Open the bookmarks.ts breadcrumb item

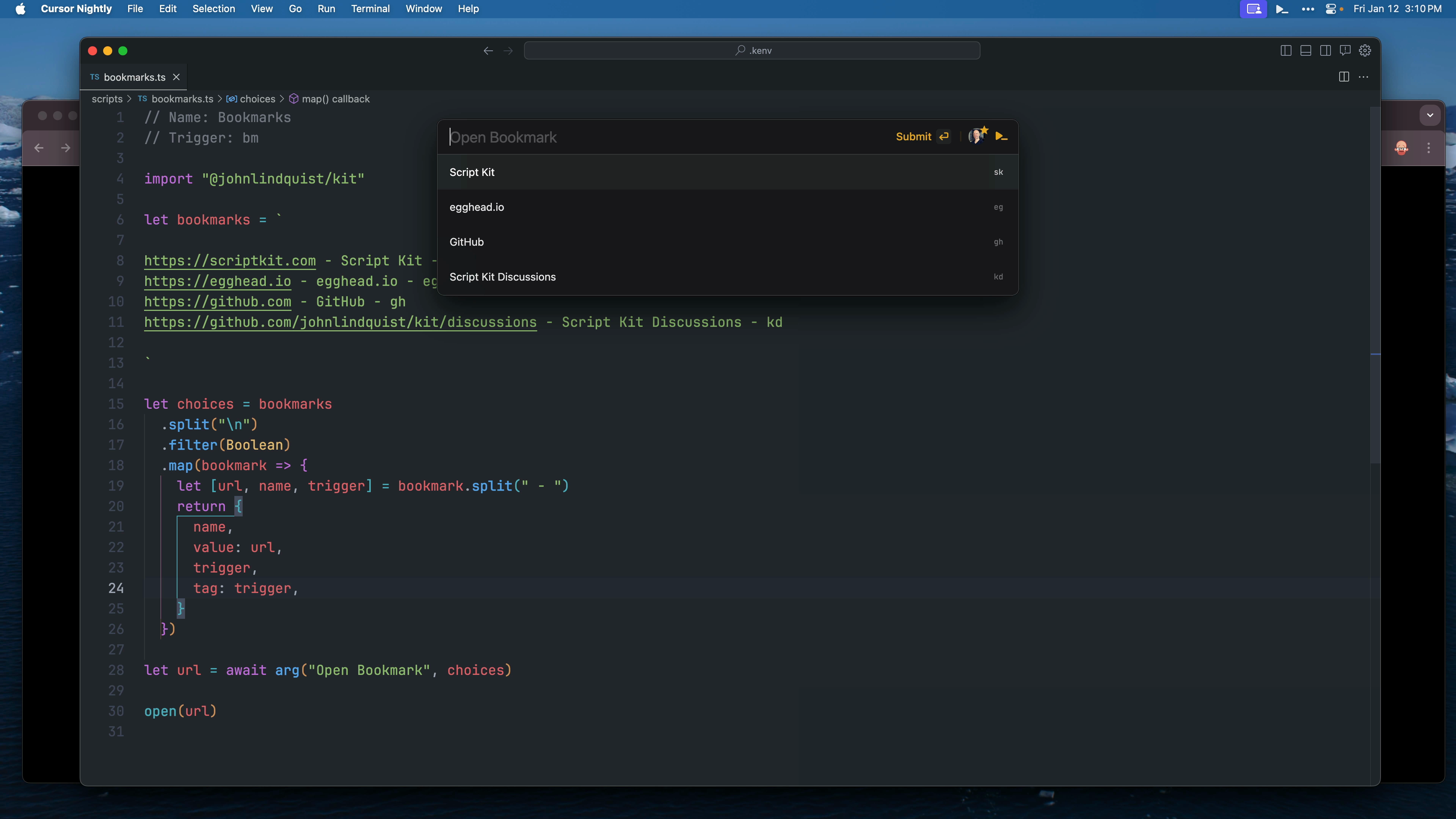pos(176,99)
